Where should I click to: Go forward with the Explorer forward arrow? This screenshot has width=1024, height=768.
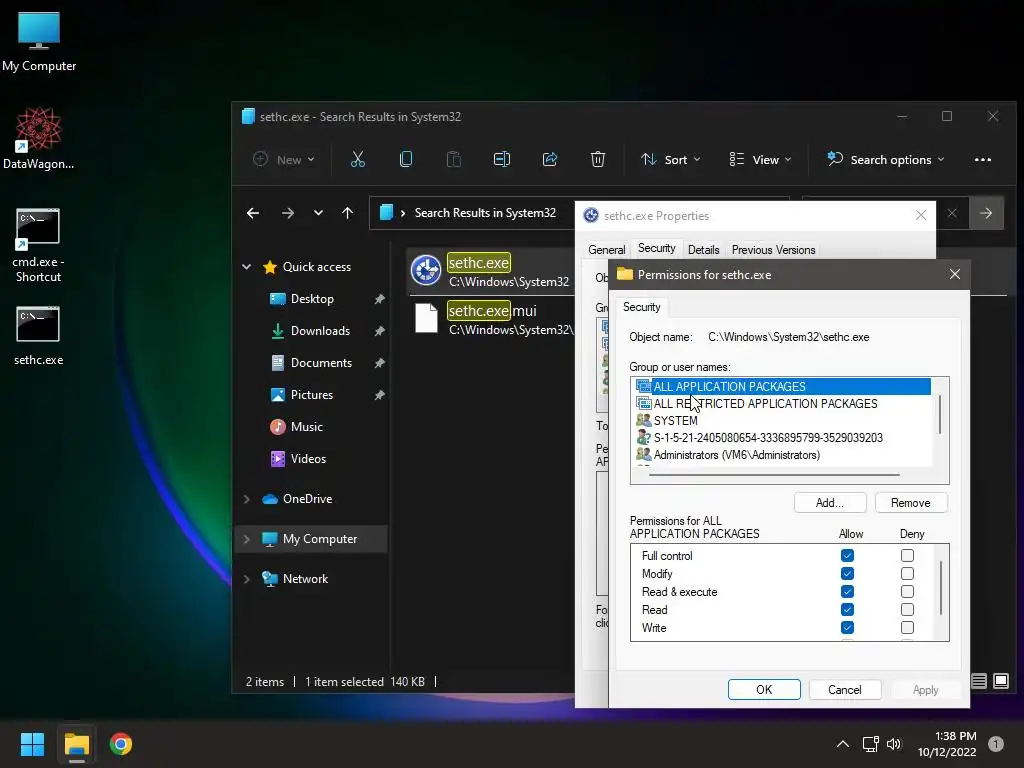coord(287,213)
